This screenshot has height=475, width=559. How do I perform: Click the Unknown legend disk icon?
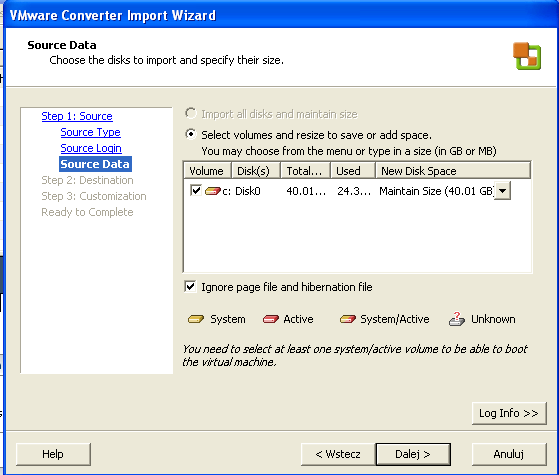click(457, 319)
